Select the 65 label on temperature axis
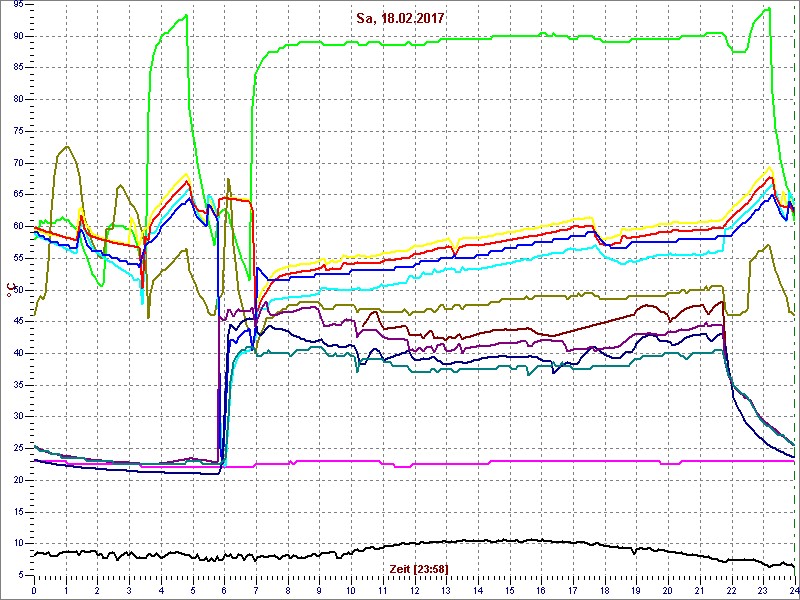The height and width of the screenshot is (600, 800). [17, 195]
